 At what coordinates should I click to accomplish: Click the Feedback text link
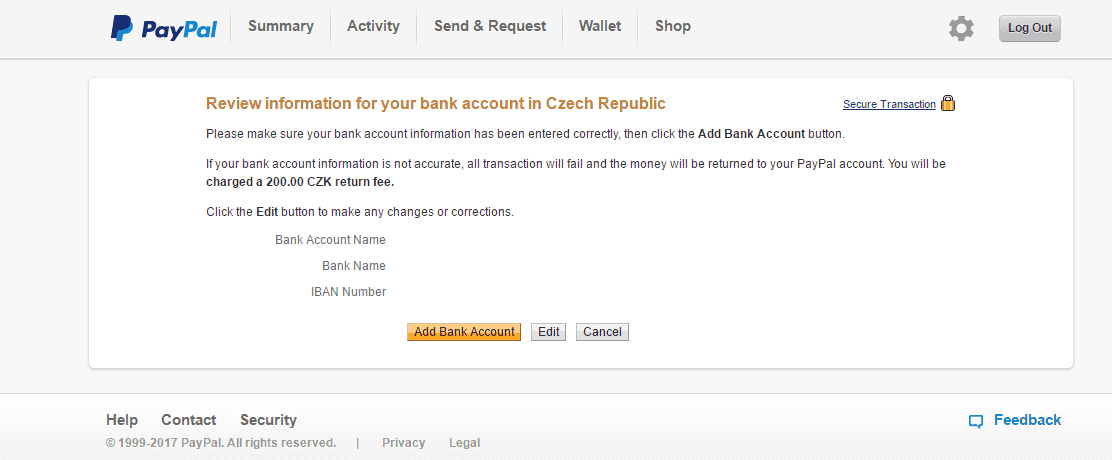(1028, 420)
